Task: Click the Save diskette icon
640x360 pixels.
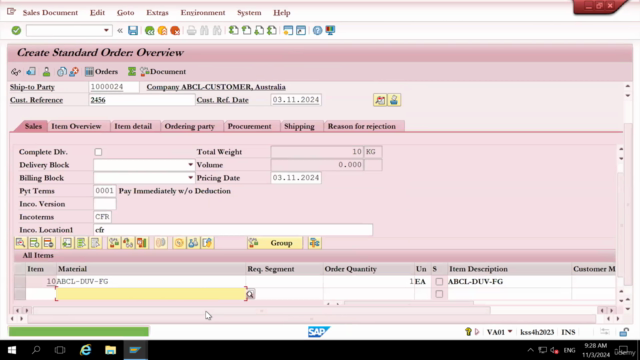Action: coord(133,30)
